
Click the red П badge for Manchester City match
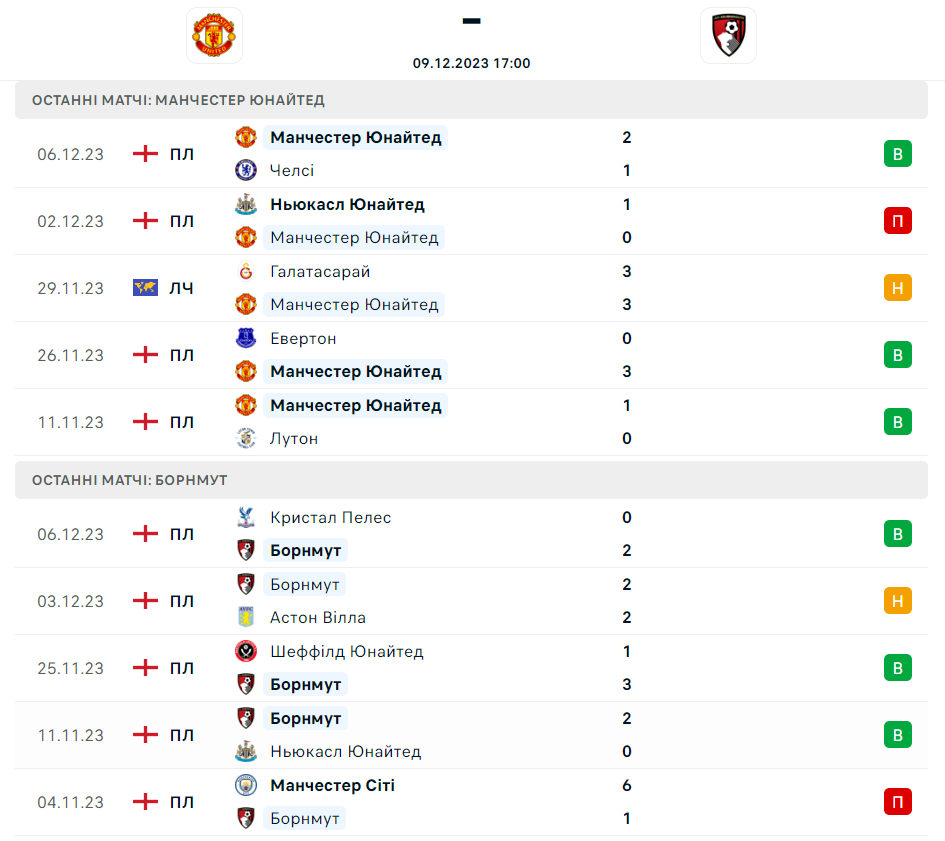(897, 802)
